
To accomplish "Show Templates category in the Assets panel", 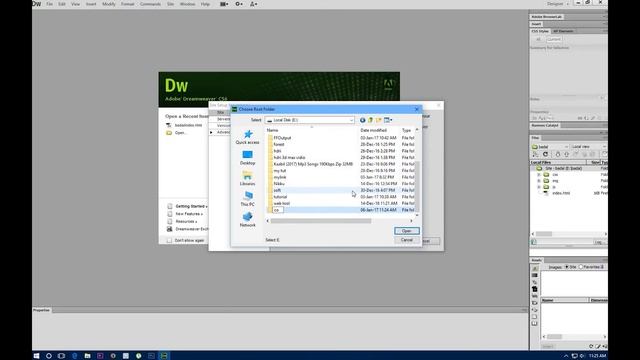I will [x=535, y=317].
